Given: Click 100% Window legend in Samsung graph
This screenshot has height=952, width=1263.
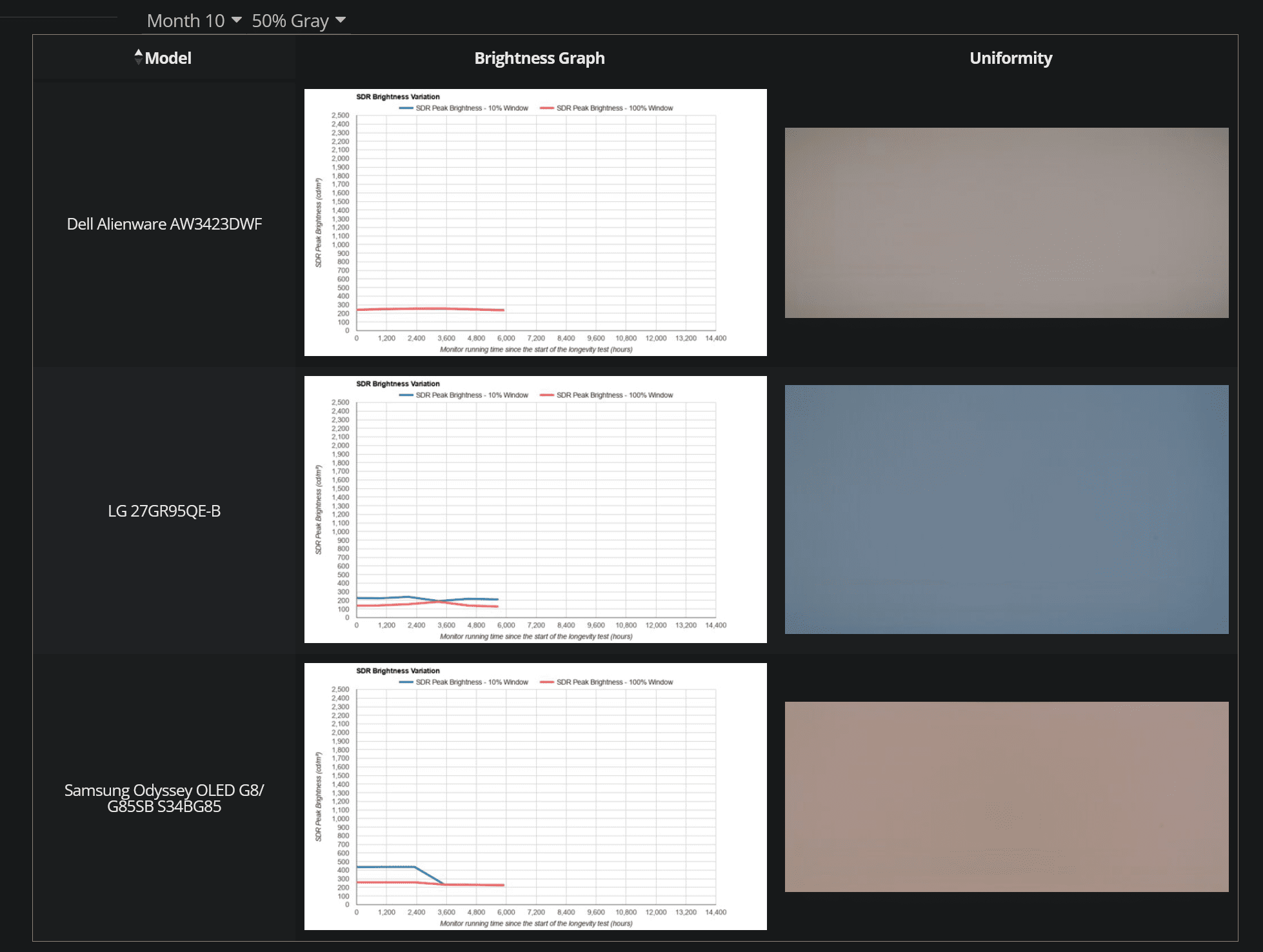Looking at the screenshot, I should (606, 682).
